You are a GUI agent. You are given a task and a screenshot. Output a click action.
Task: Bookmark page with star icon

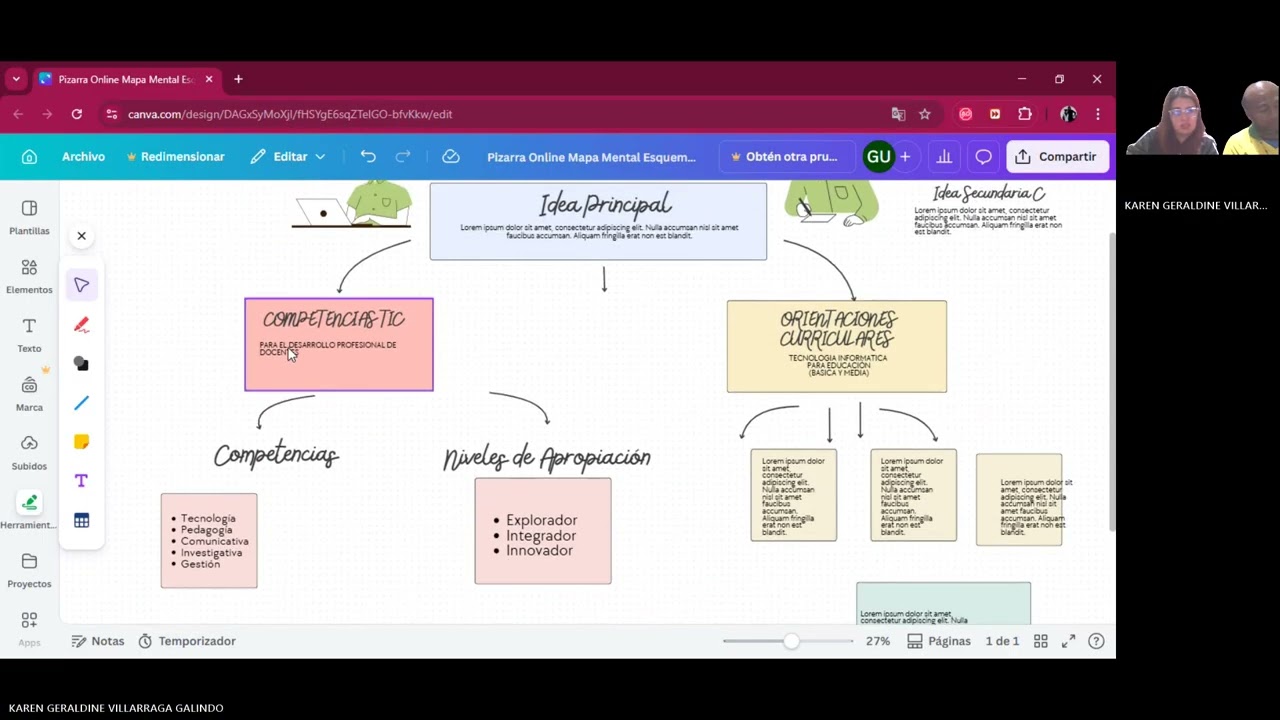[x=925, y=114]
